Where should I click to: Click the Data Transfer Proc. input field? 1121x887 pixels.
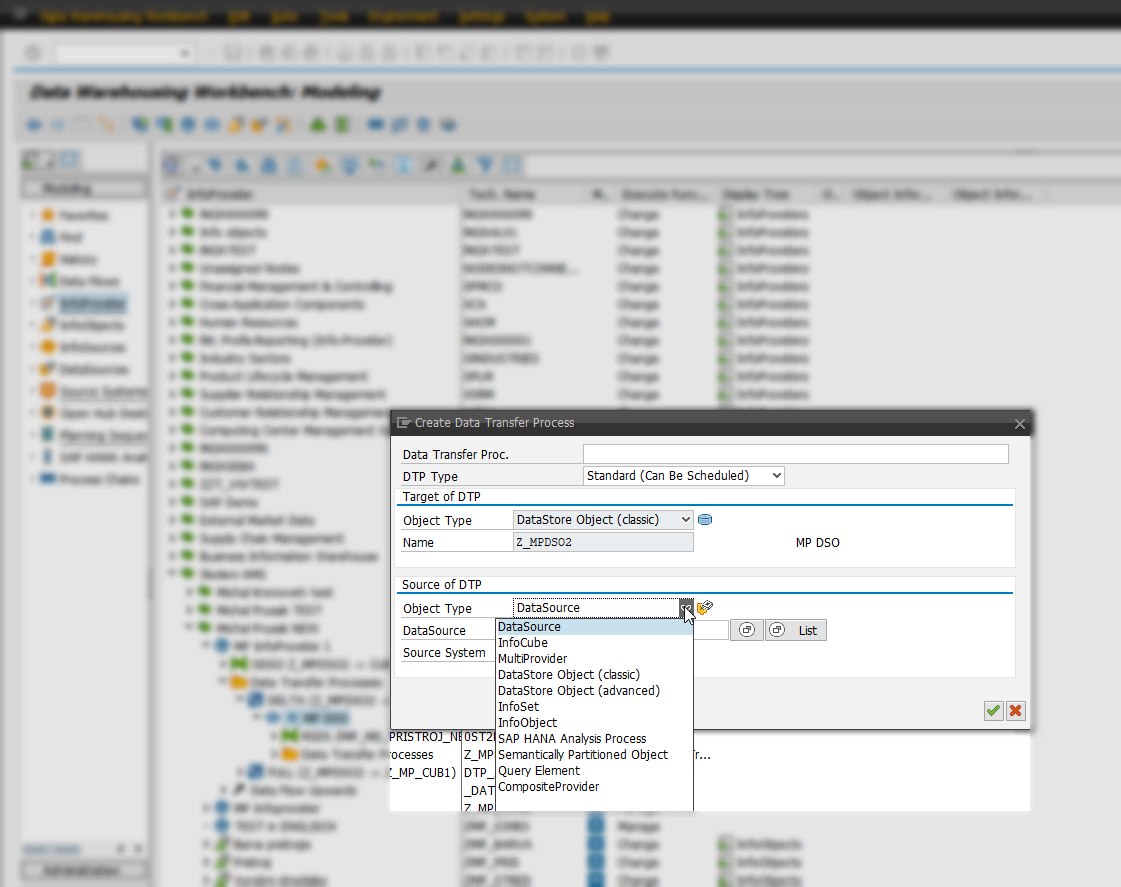[795, 453]
